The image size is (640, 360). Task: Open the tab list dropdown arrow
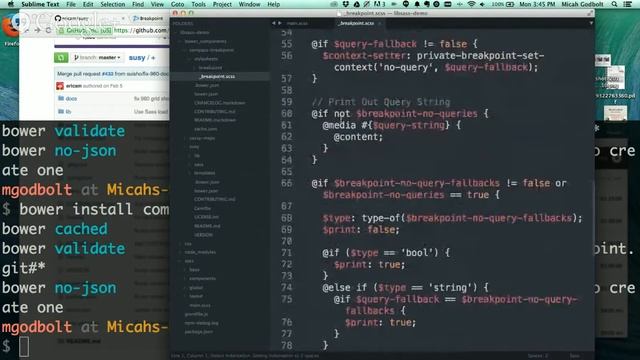click(591, 23)
